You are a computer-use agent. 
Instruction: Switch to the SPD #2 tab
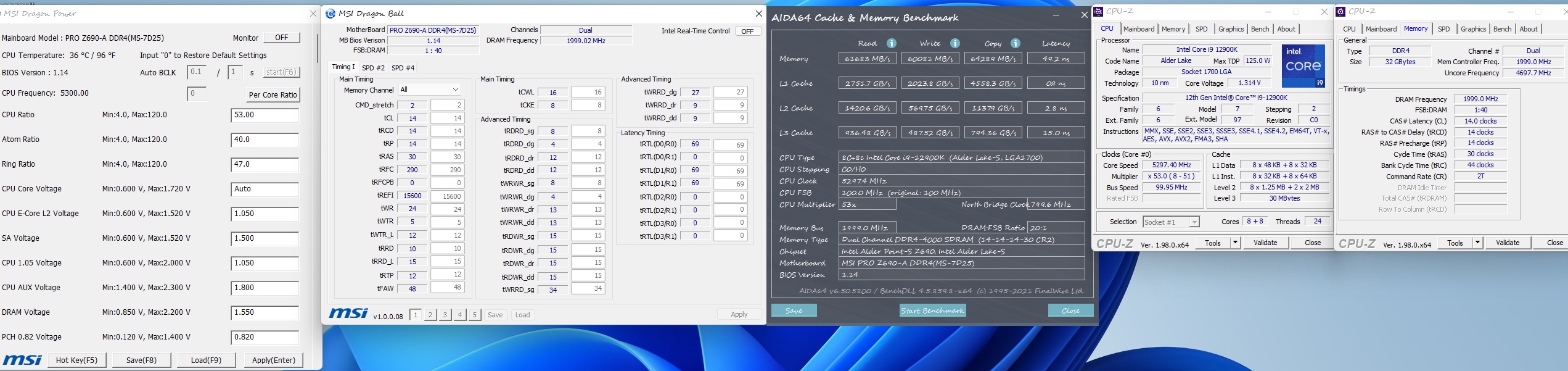coord(373,68)
